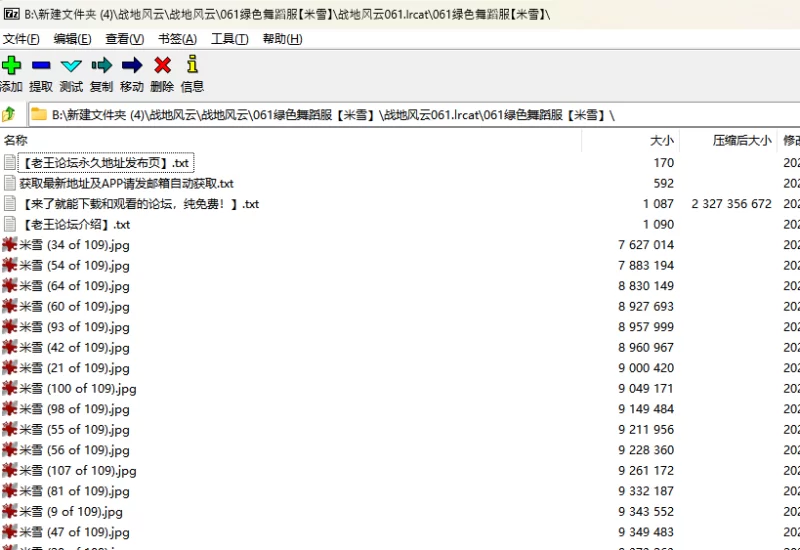The width and height of the screenshot is (800, 550).
Task: Click size value 9 228 360
Action: tap(646, 450)
